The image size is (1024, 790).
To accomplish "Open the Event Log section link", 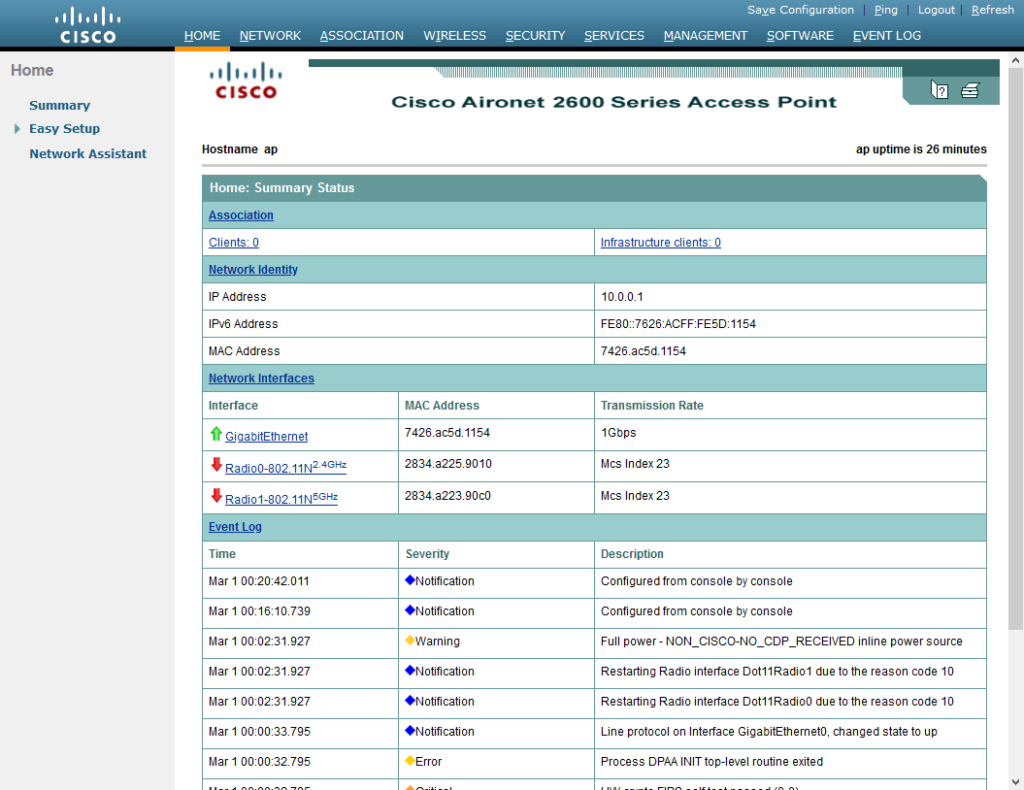I will click(x=234, y=527).
